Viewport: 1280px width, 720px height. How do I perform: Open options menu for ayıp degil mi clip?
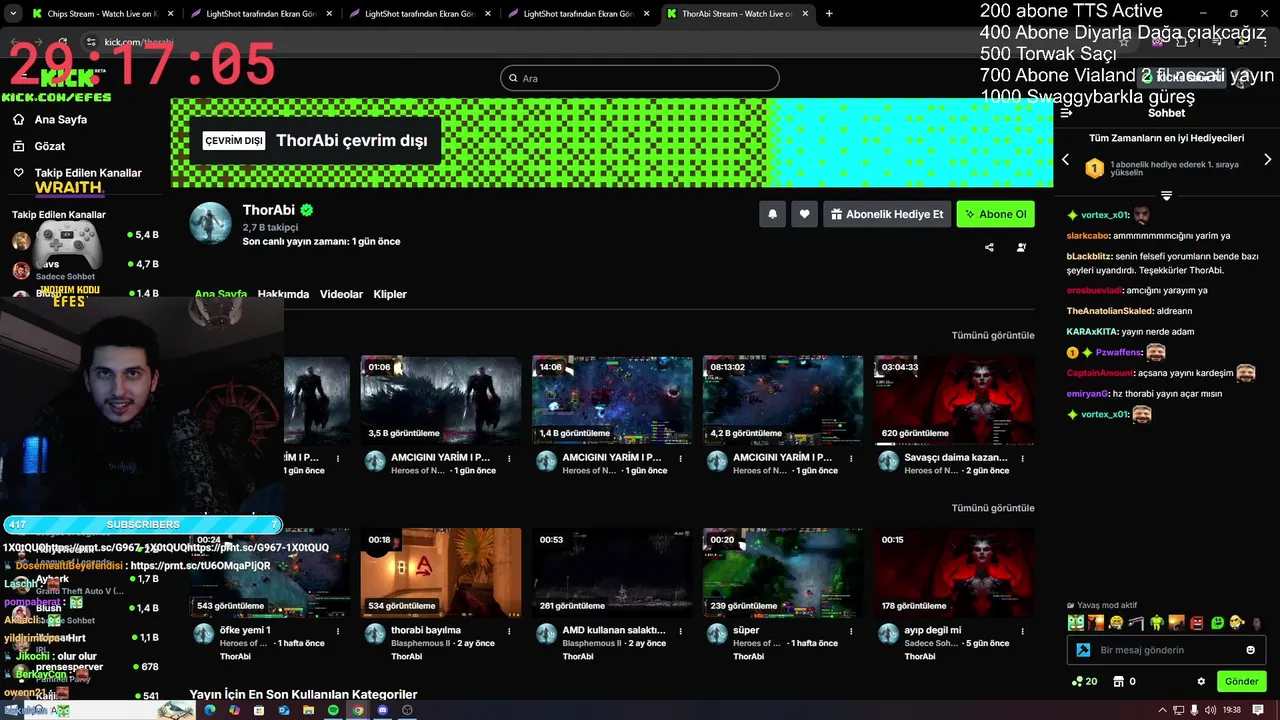[1022, 632]
